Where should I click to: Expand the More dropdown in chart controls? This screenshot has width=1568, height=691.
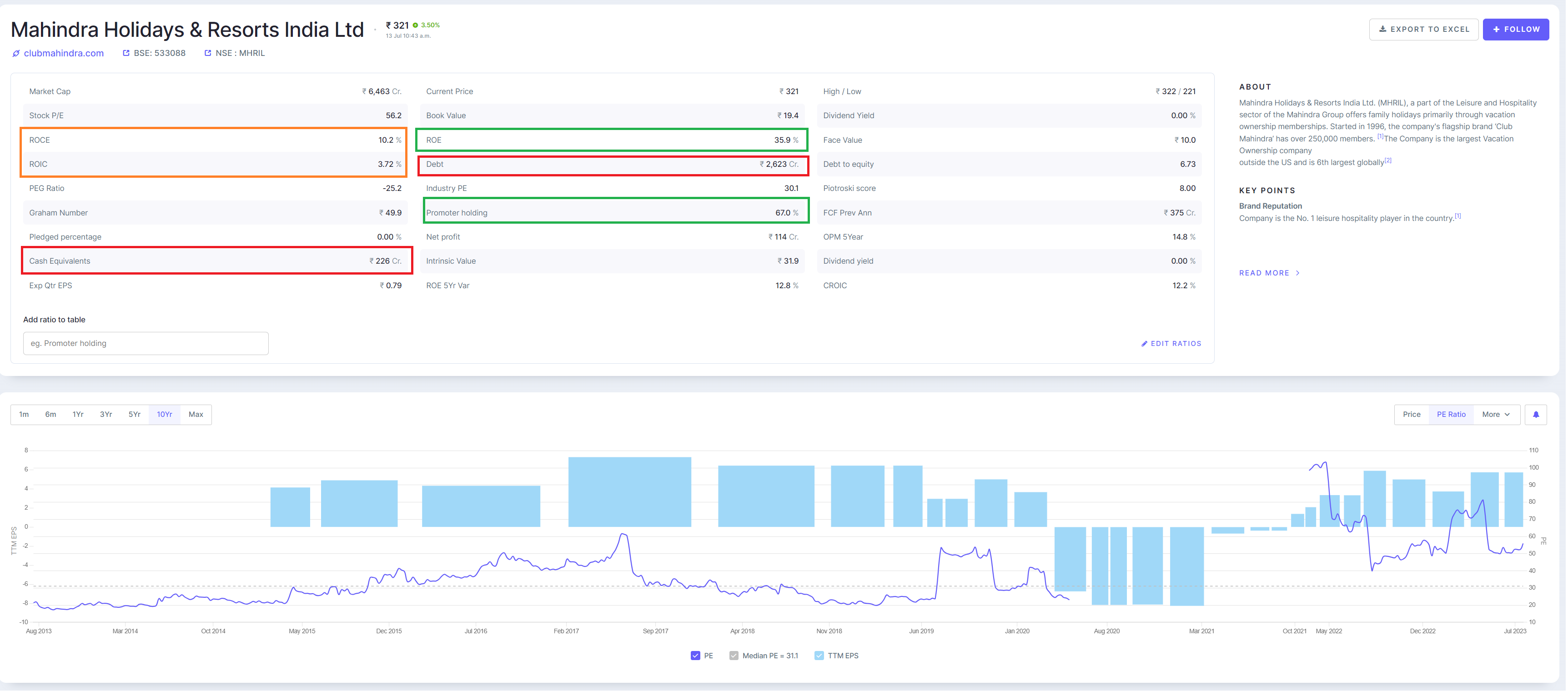point(1496,414)
